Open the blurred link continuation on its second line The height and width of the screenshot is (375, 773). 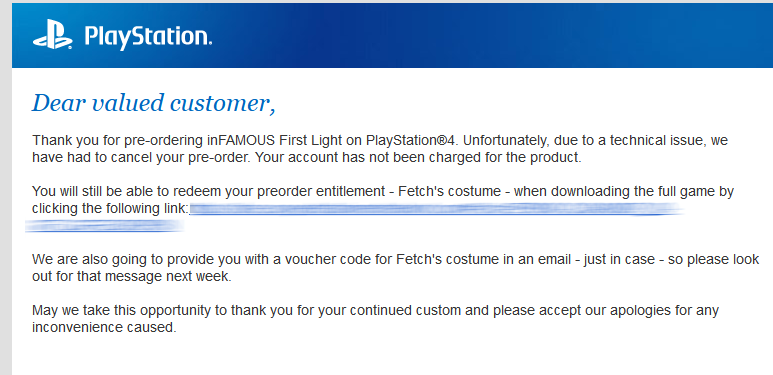(x=105, y=226)
